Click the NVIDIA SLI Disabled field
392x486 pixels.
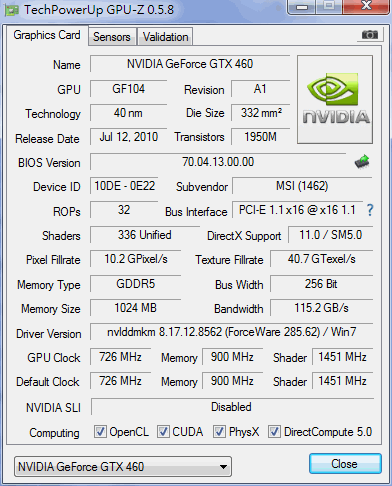coord(231,407)
